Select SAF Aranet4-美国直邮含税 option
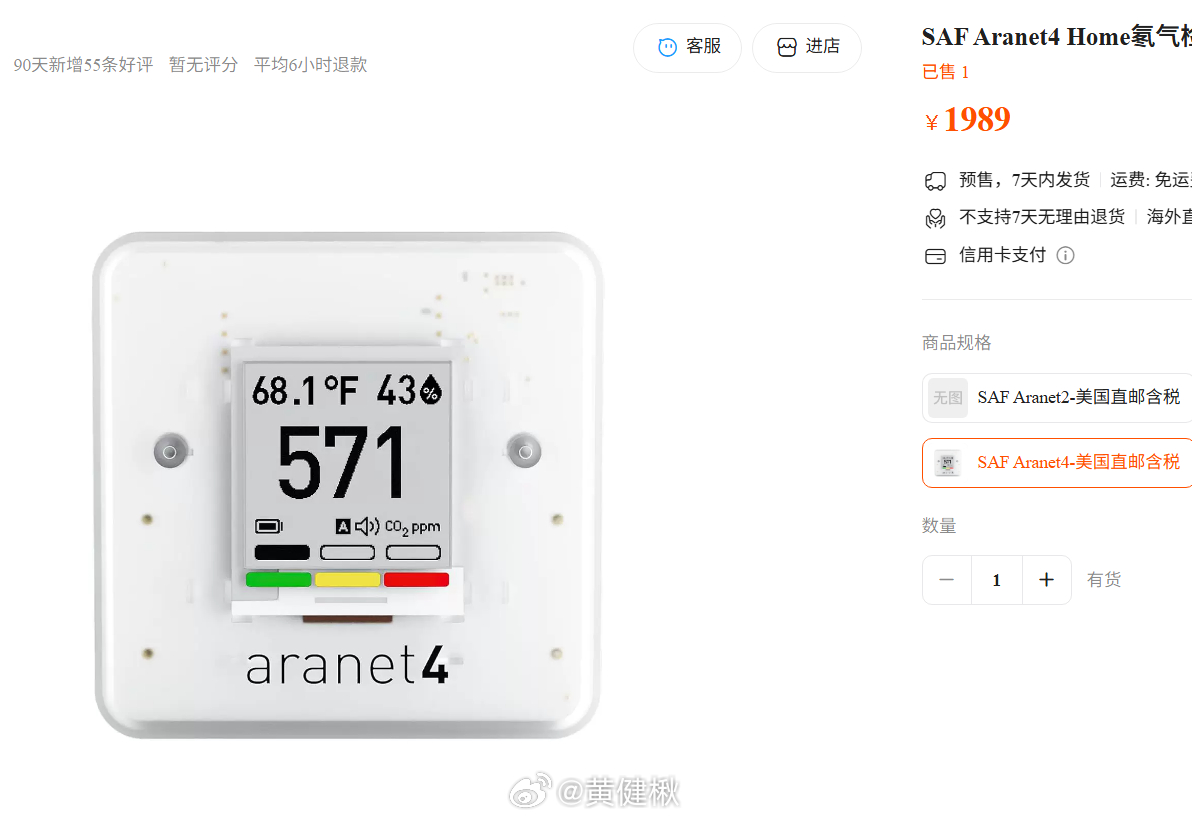This screenshot has height=820, width=1192. [1057, 462]
